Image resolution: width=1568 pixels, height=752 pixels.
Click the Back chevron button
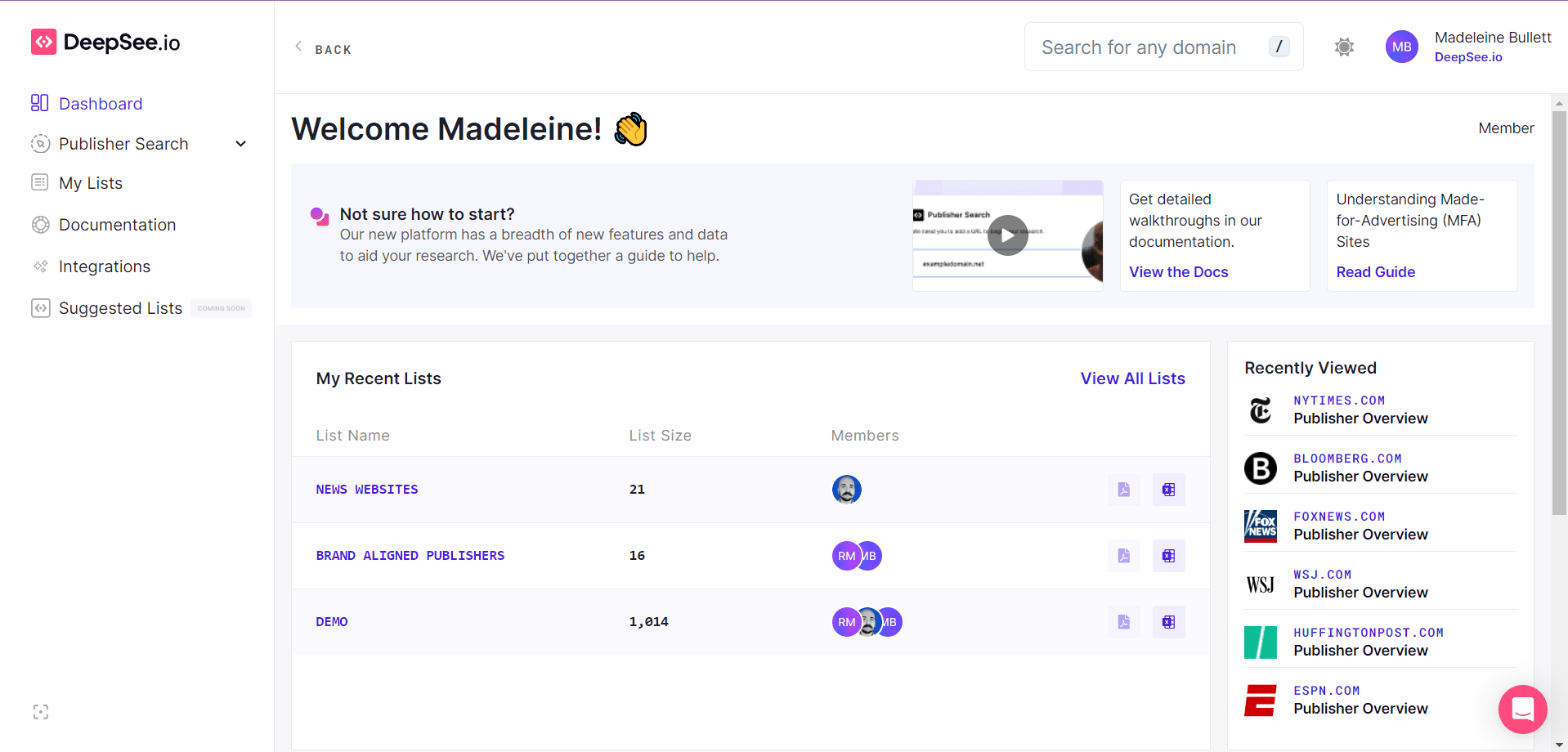pyautogui.click(x=299, y=47)
